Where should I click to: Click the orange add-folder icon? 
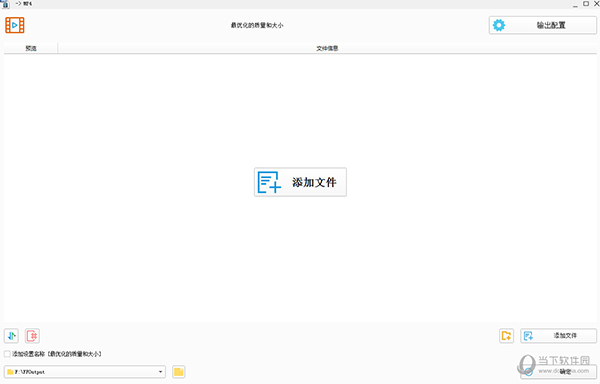[x=506, y=336]
